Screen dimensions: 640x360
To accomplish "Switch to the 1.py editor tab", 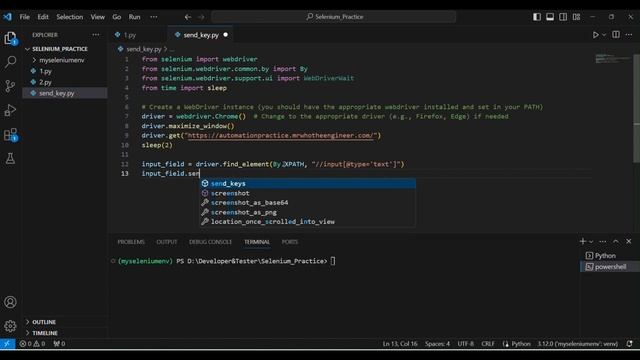I will [x=130, y=35].
